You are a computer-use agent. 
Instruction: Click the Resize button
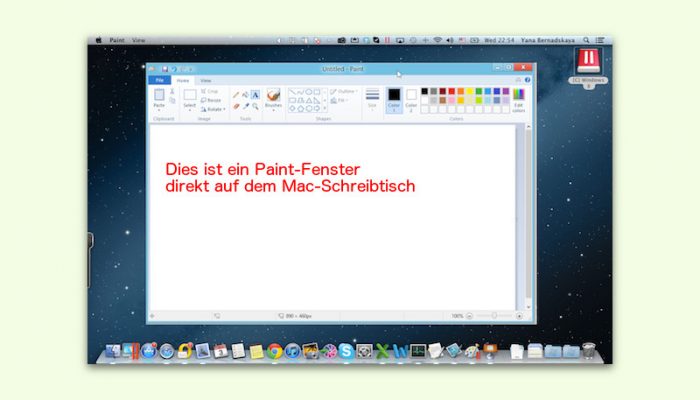click(x=211, y=100)
